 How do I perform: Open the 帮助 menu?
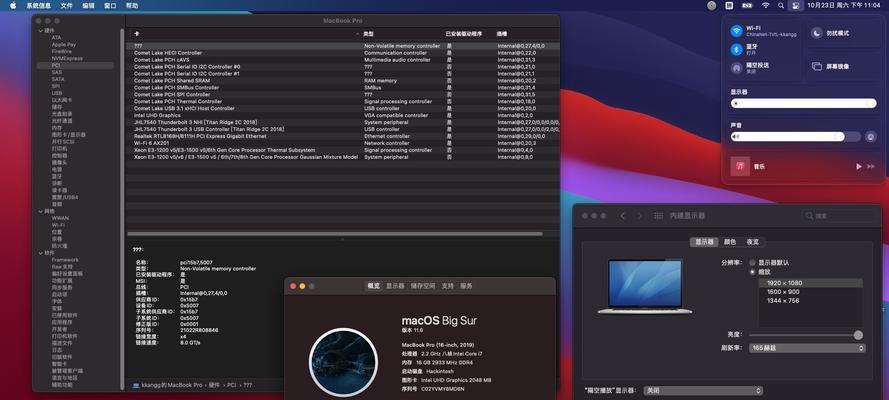point(132,5)
